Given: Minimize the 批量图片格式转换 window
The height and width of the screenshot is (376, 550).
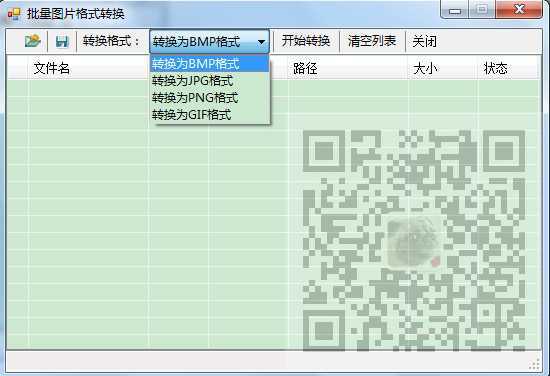Looking at the screenshot, I should pyautogui.click(x=455, y=10).
